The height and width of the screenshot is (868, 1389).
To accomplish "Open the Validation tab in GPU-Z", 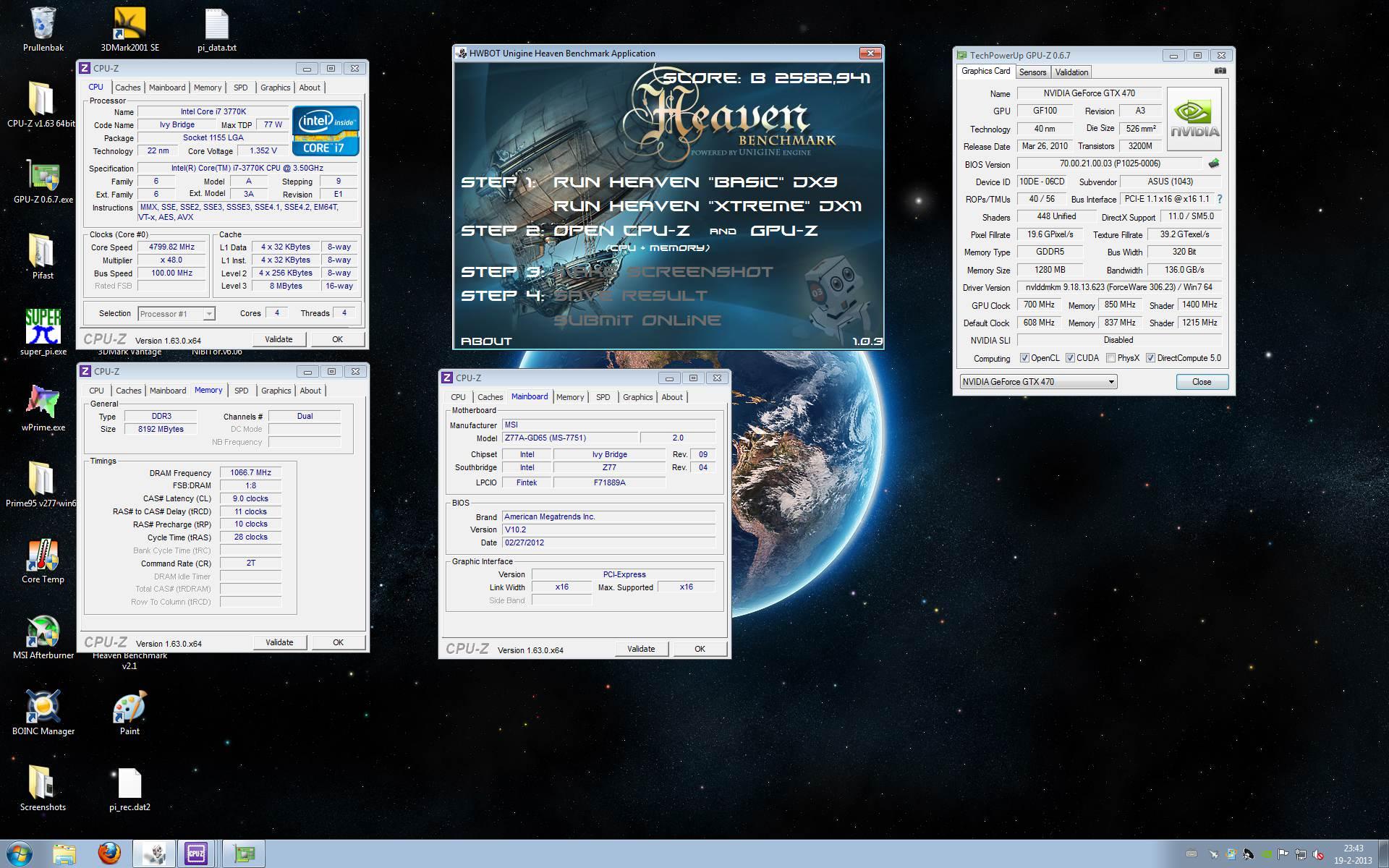I will coord(1071,72).
